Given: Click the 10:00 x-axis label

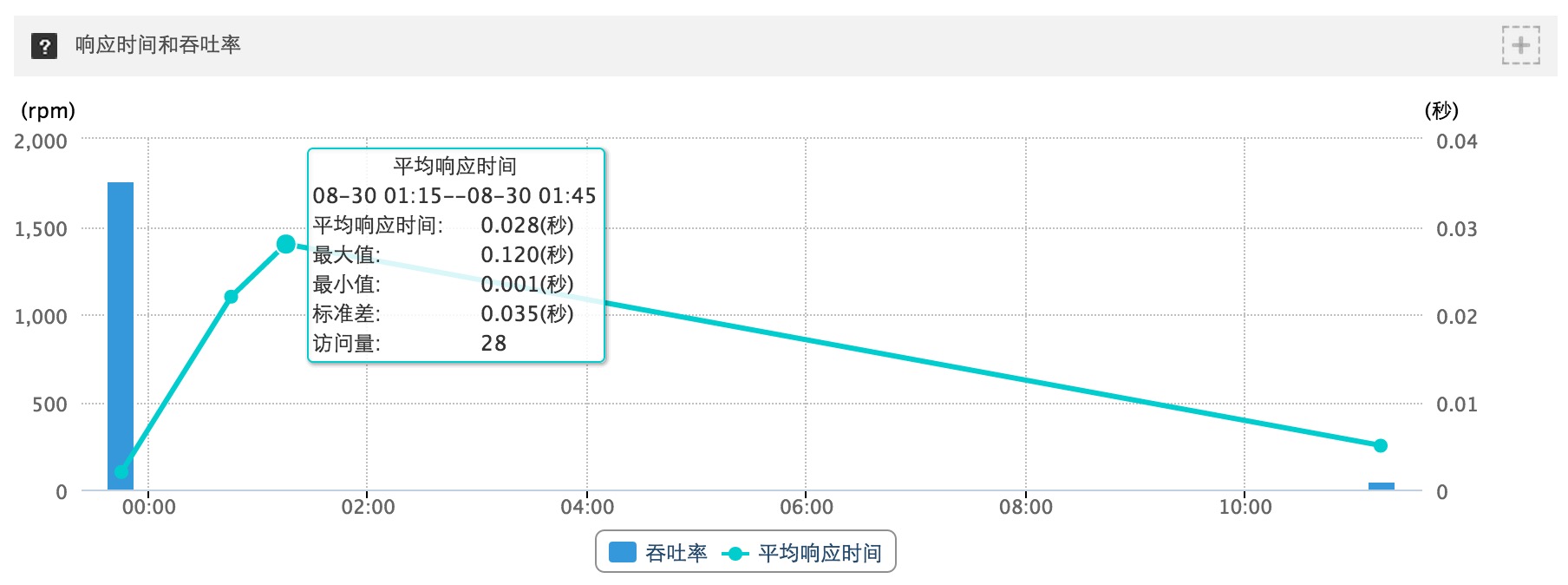Looking at the screenshot, I should pos(1245,507).
